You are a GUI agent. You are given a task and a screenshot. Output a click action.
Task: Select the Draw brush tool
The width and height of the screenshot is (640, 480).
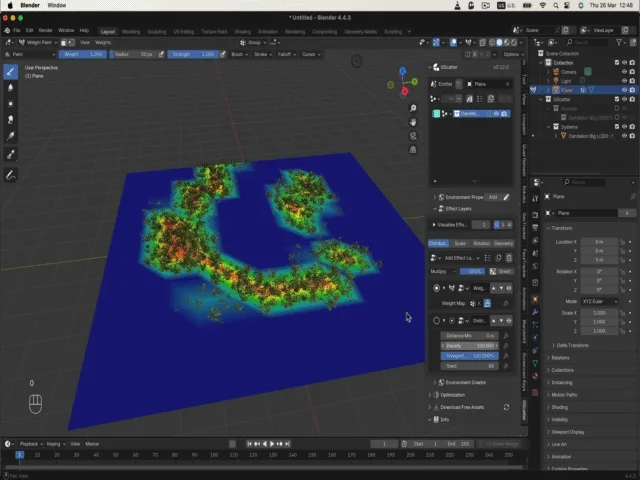click(x=11, y=71)
